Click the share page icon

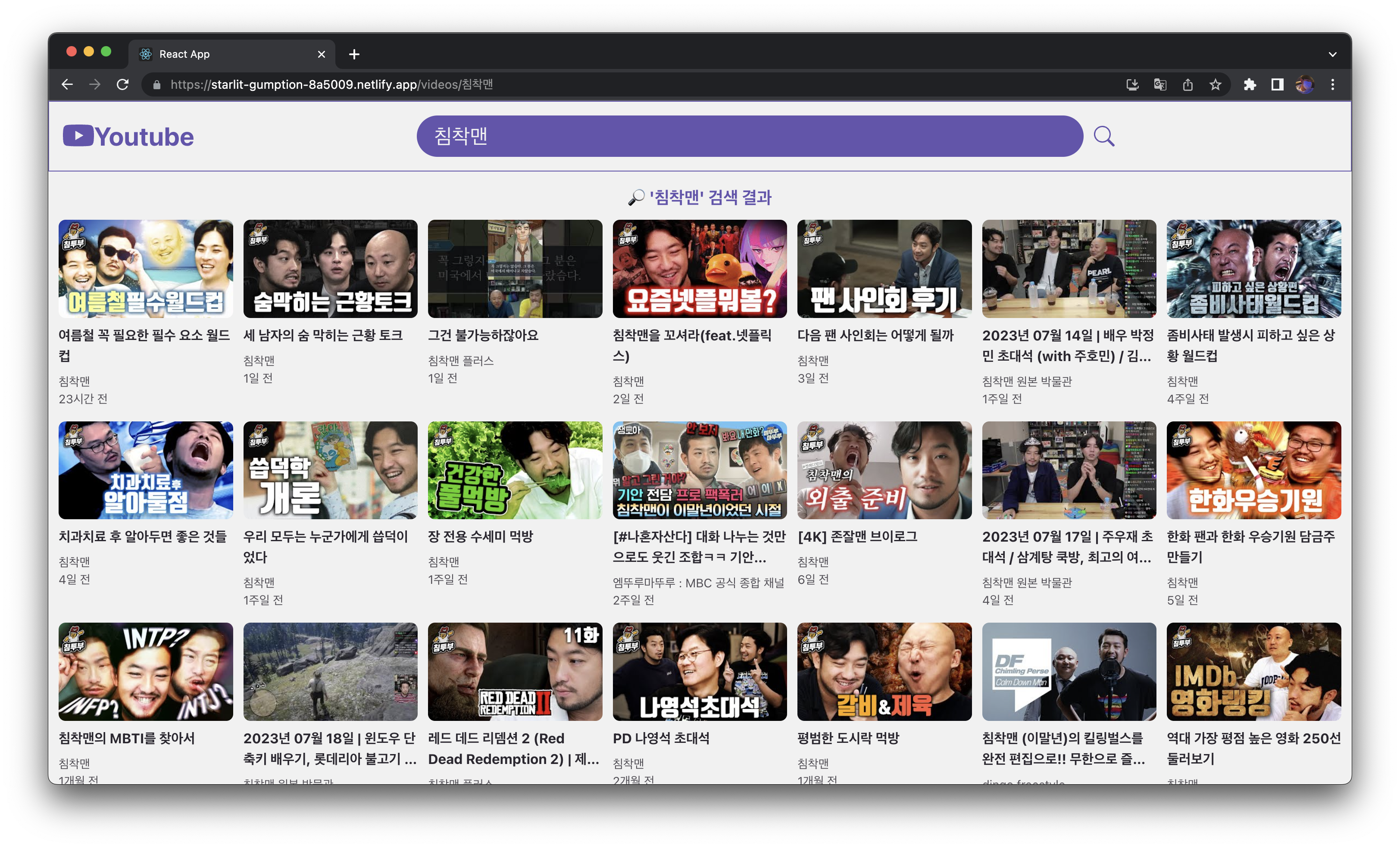(x=1187, y=84)
